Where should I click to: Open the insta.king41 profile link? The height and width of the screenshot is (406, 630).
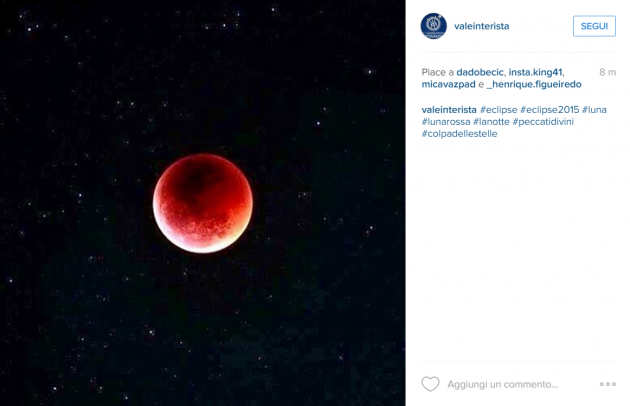coord(535,72)
